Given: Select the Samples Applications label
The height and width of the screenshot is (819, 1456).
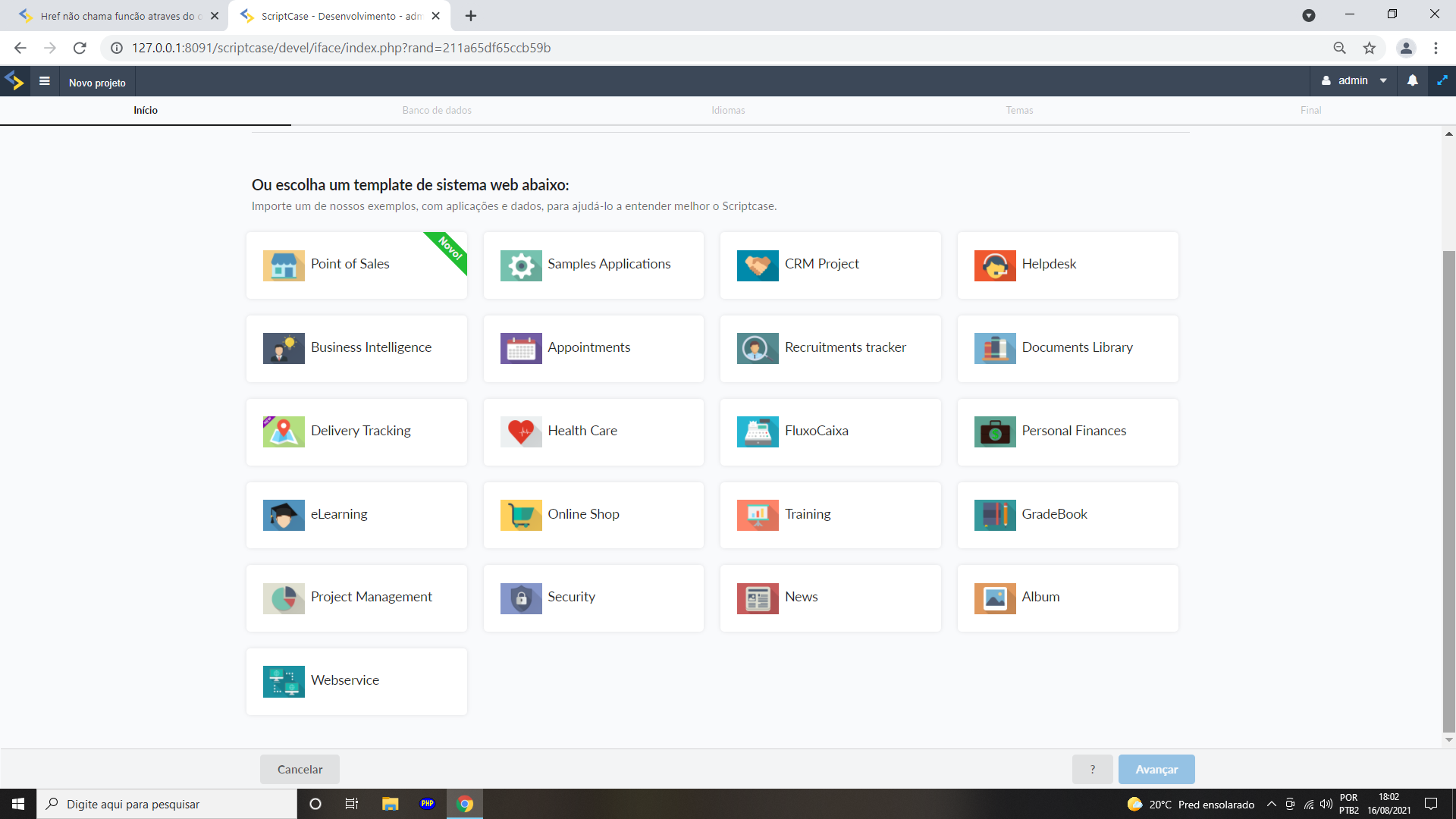Looking at the screenshot, I should tap(609, 264).
